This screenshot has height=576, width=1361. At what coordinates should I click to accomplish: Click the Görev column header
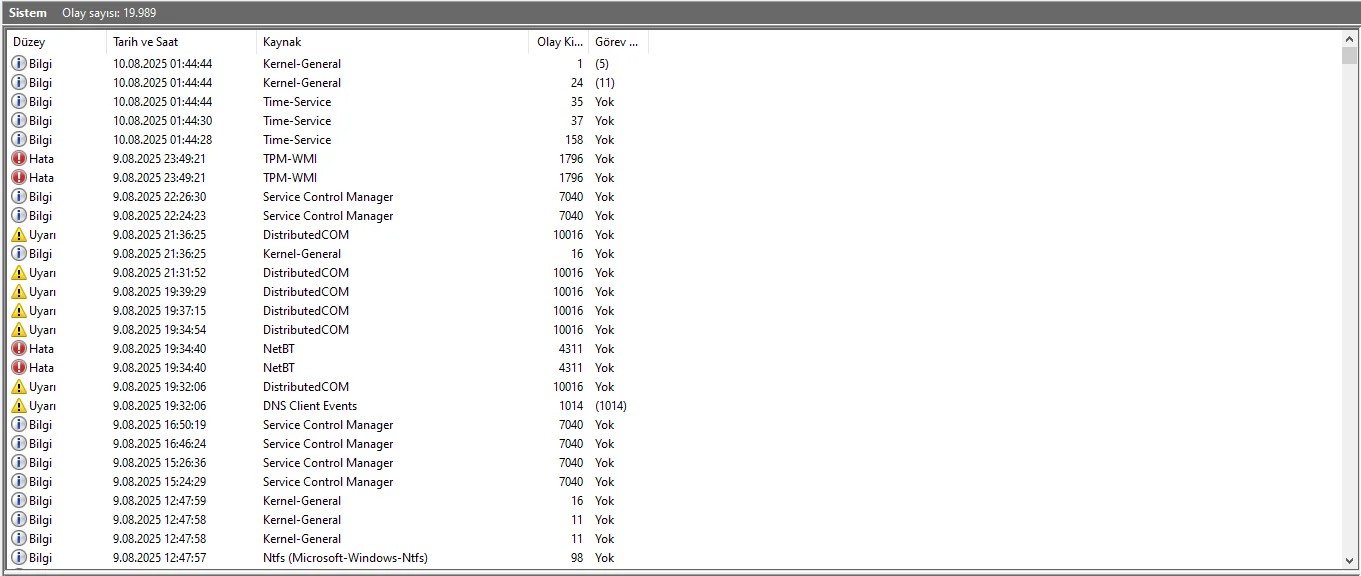(617, 42)
